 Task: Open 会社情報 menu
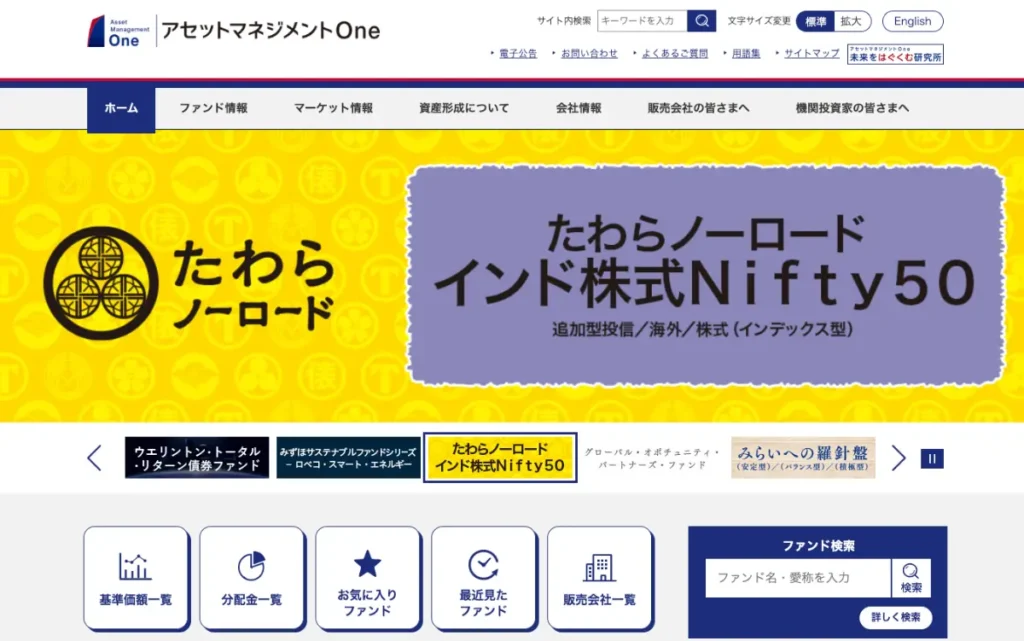[x=579, y=108]
